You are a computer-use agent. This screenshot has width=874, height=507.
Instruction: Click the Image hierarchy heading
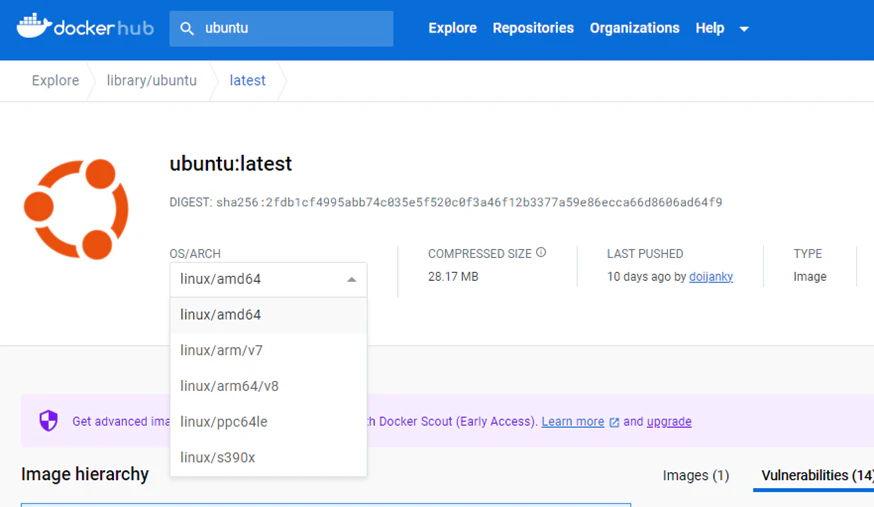pyautogui.click(x=85, y=474)
